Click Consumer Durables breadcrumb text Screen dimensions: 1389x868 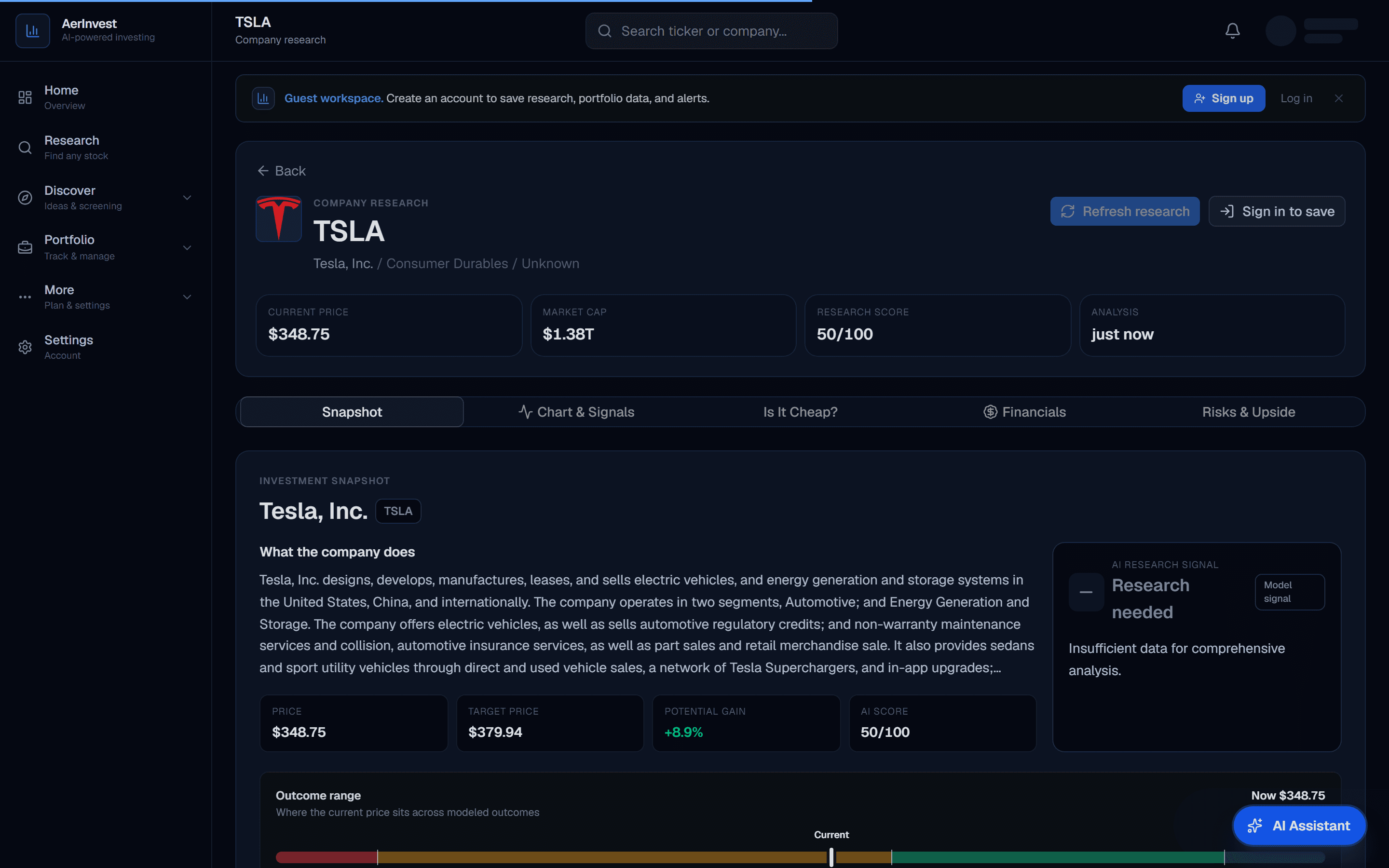tap(447, 263)
